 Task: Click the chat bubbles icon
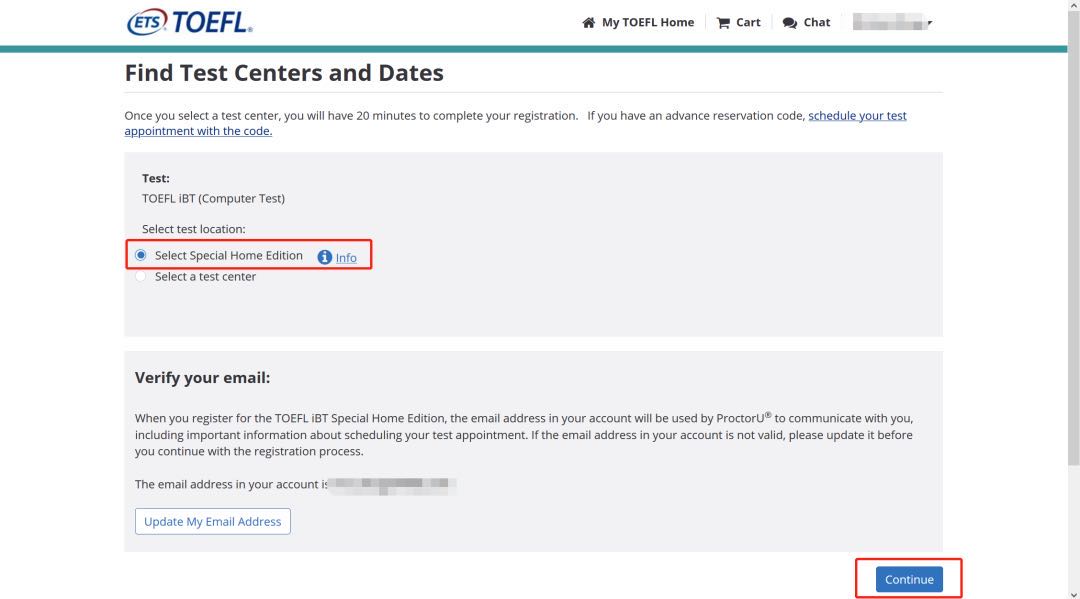coord(790,23)
